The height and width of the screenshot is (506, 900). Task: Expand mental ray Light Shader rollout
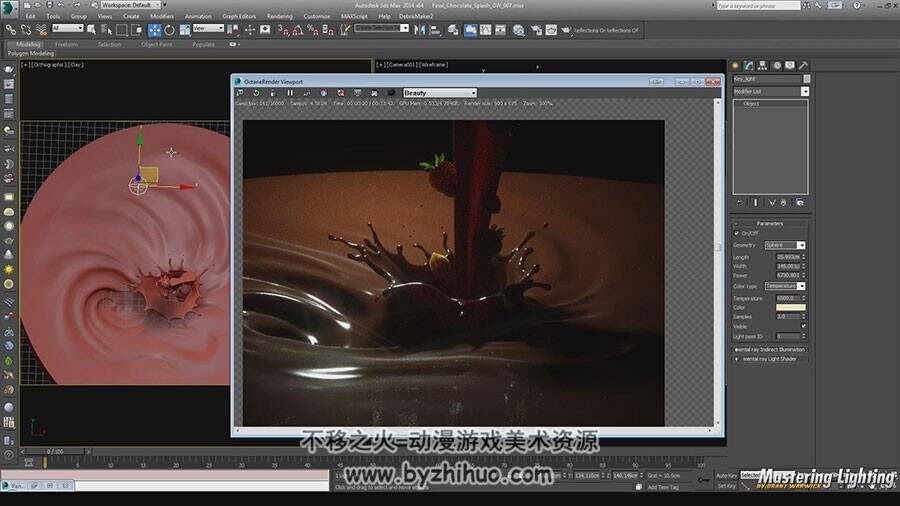pos(770,359)
